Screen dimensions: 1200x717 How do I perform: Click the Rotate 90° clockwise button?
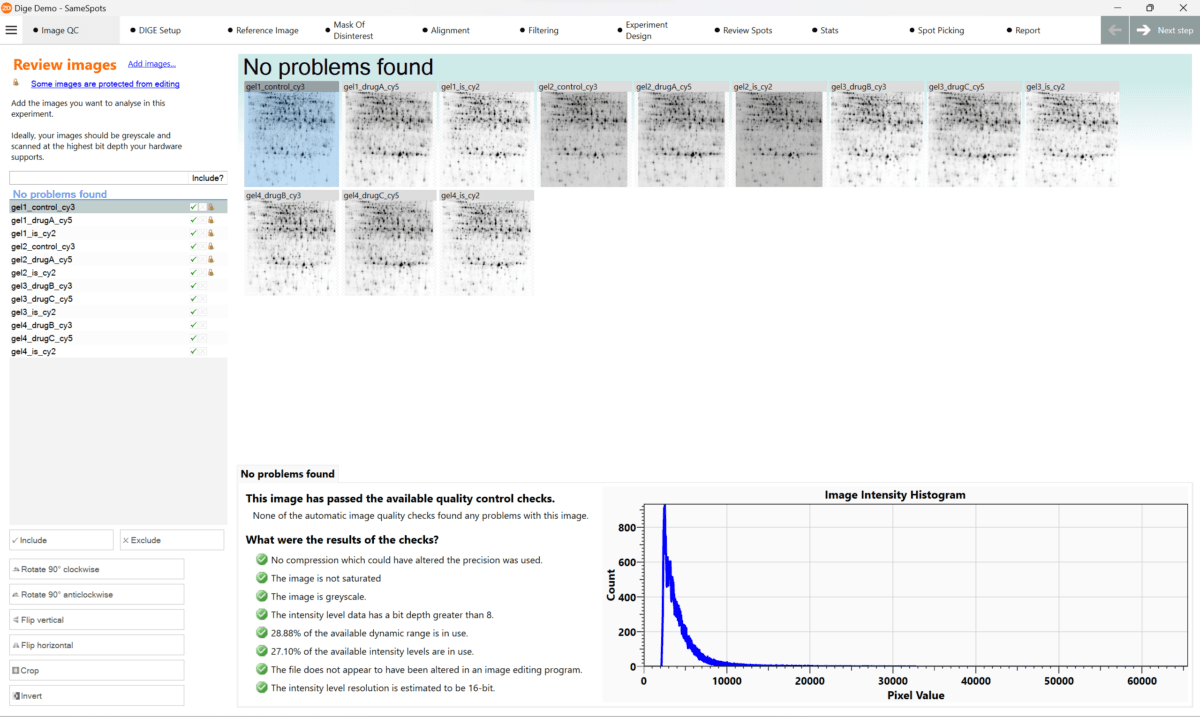pyautogui.click(x=97, y=569)
